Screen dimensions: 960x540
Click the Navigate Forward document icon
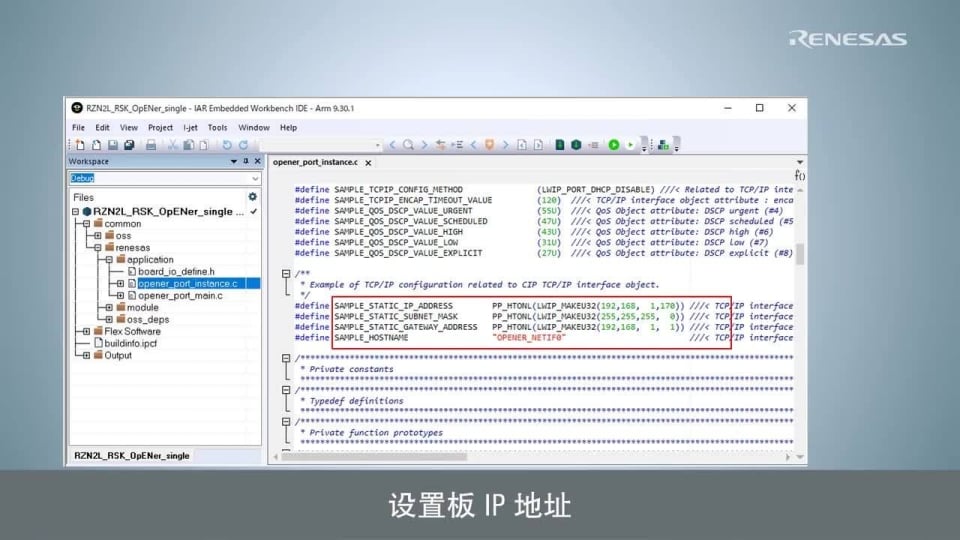pos(538,145)
